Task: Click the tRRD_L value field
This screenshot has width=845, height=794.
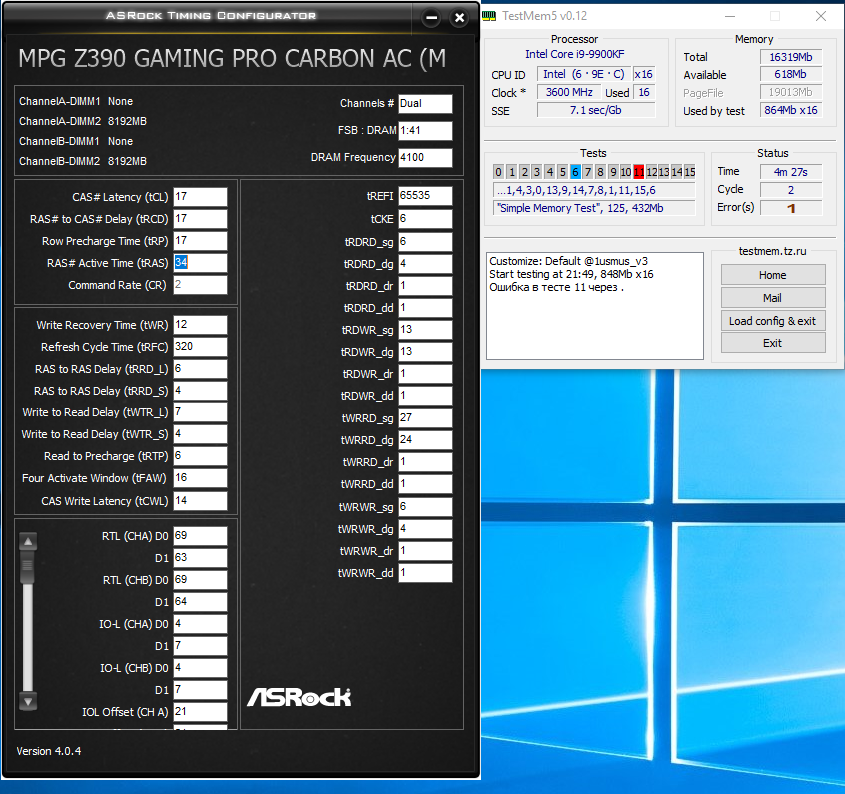Action: pos(200,369)
